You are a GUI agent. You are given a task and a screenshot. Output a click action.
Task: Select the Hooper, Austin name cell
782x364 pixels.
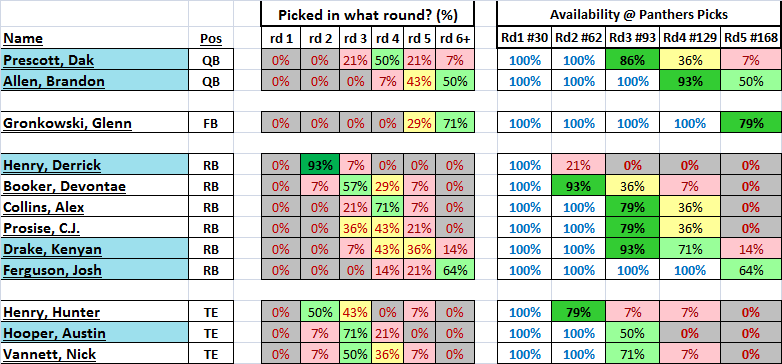click(x=94, y=333)
